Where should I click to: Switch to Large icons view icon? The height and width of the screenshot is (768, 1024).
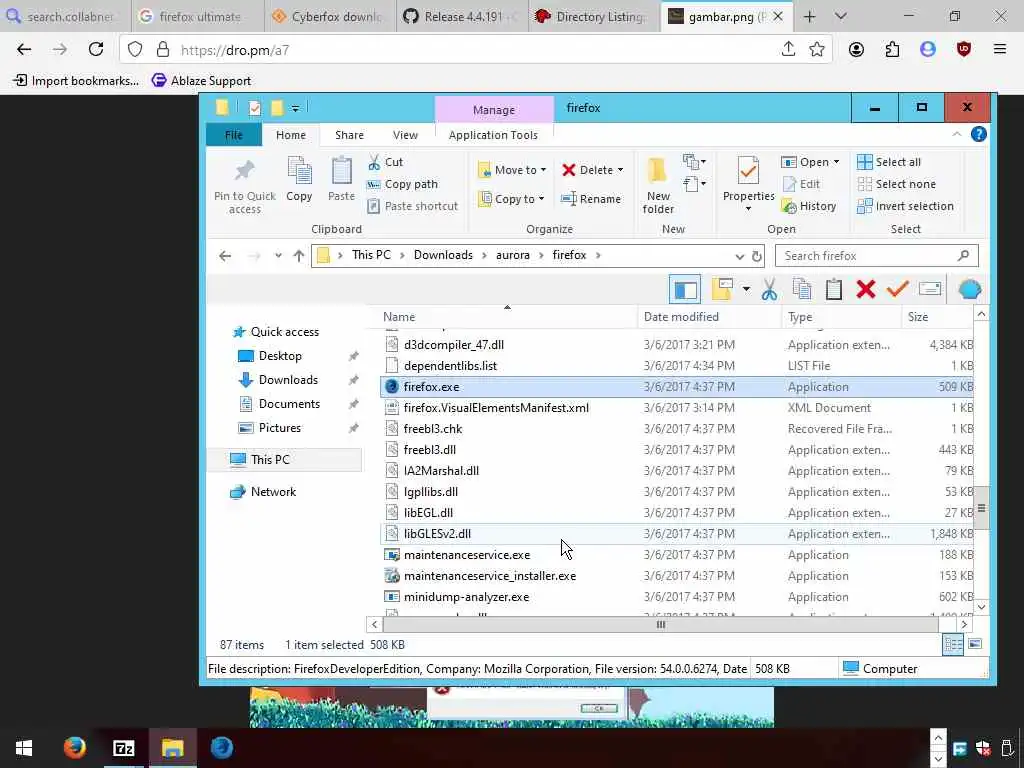975,645
